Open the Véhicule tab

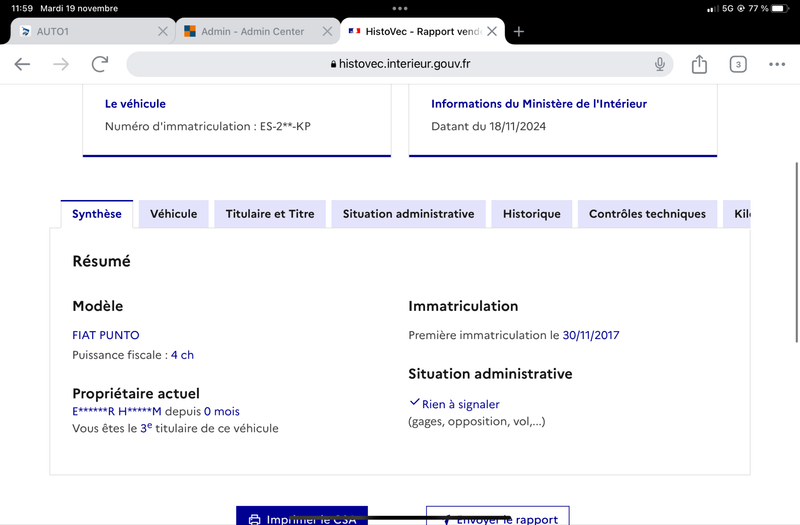coord(173,214)
